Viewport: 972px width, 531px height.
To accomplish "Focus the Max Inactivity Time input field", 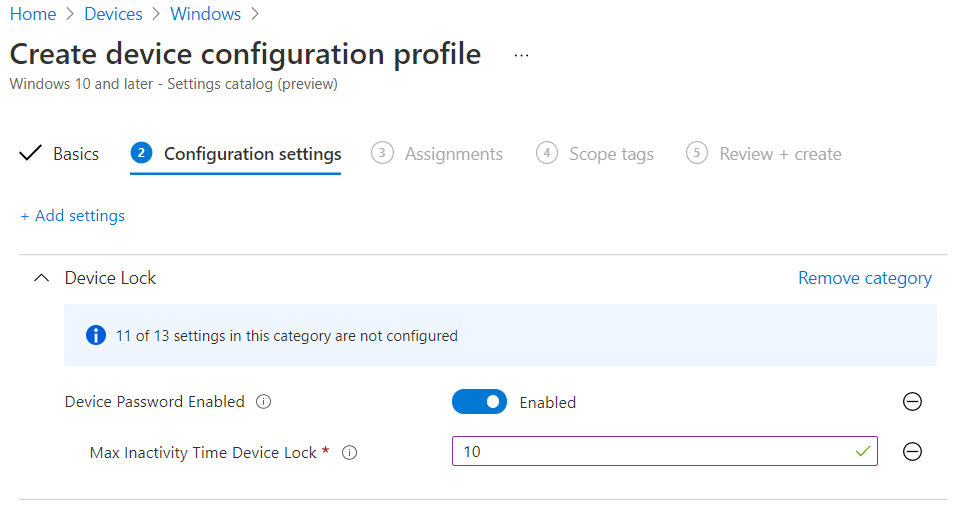I will 665,452.
